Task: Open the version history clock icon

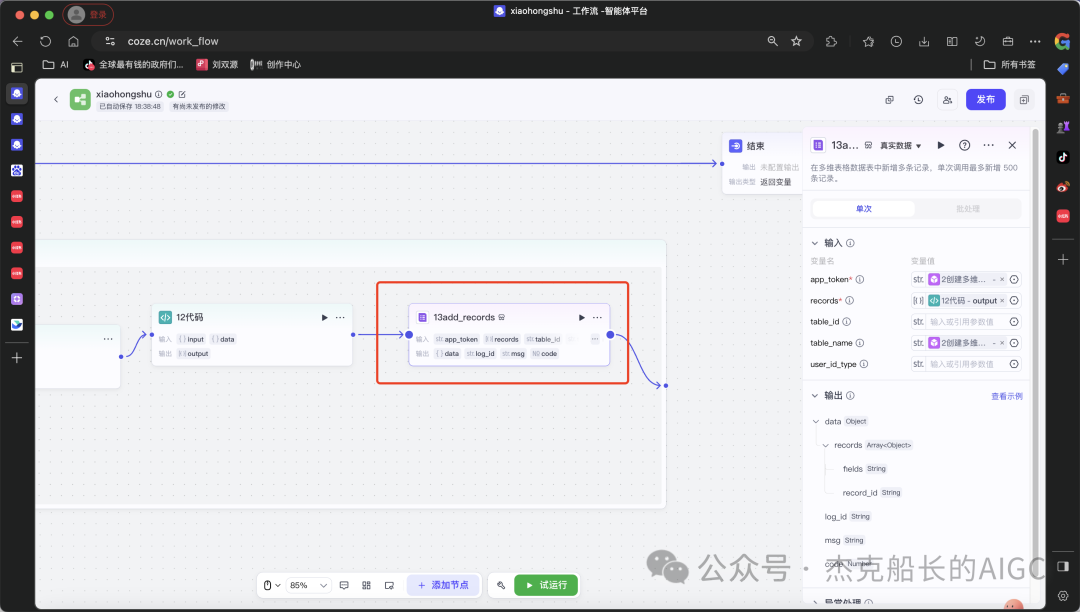Action: 918,100
